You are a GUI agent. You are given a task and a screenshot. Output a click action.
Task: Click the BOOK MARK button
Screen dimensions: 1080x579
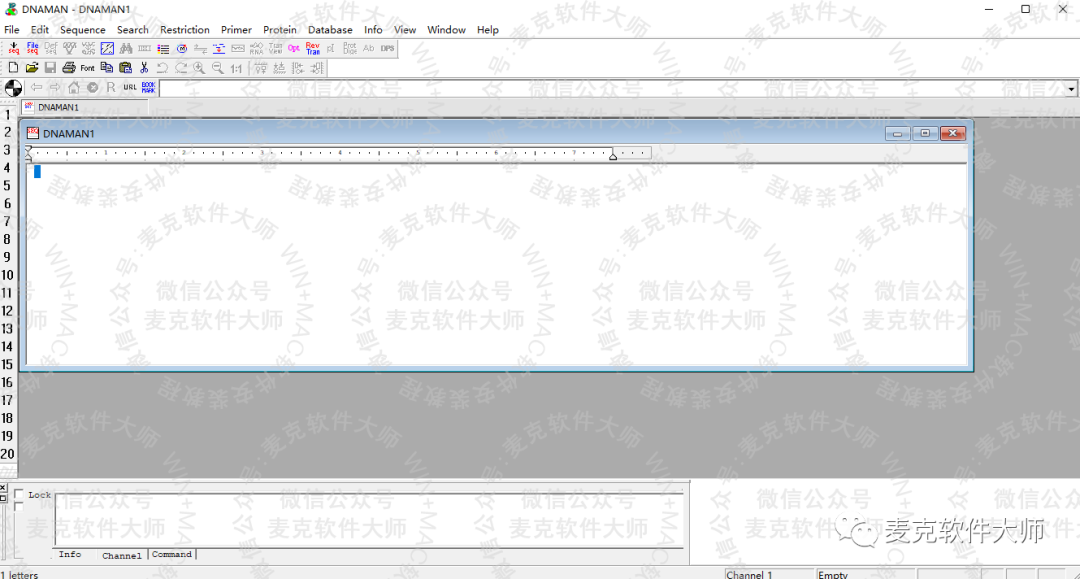coord(148,87)
